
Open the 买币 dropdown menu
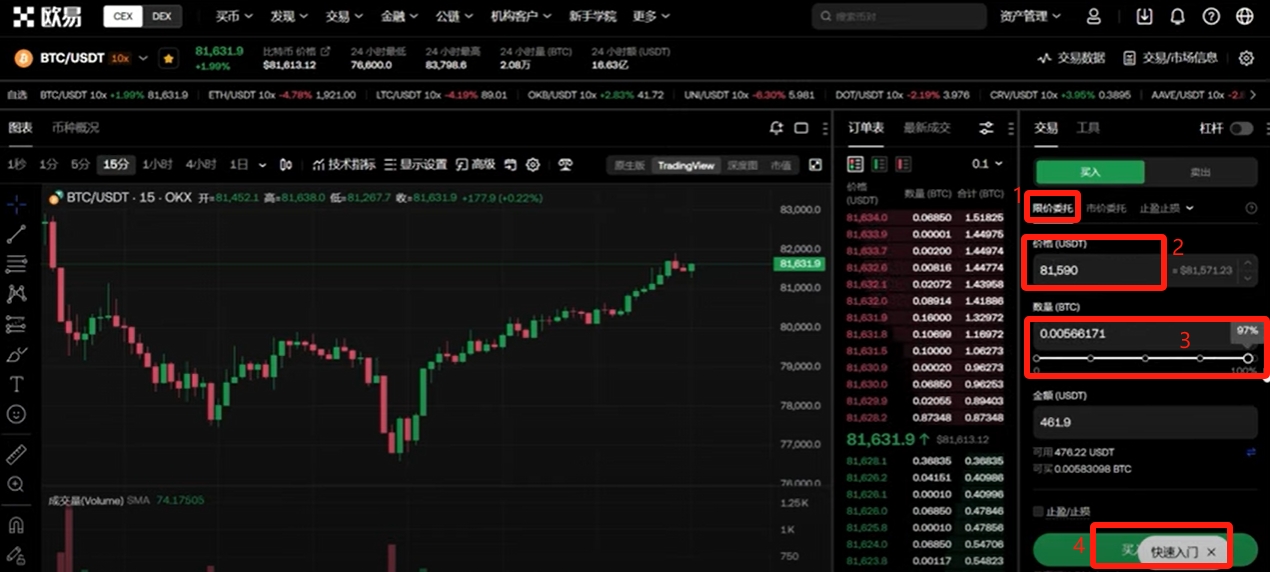click(x=234, y=17)
